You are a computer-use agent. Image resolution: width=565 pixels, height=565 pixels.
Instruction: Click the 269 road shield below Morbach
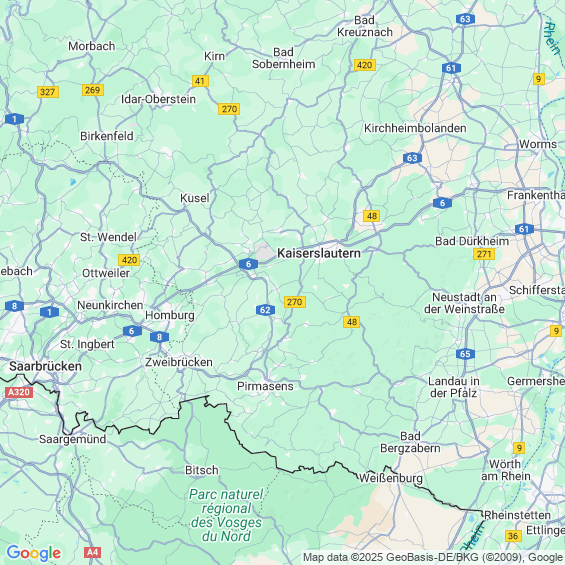click(x=93, y=90)
